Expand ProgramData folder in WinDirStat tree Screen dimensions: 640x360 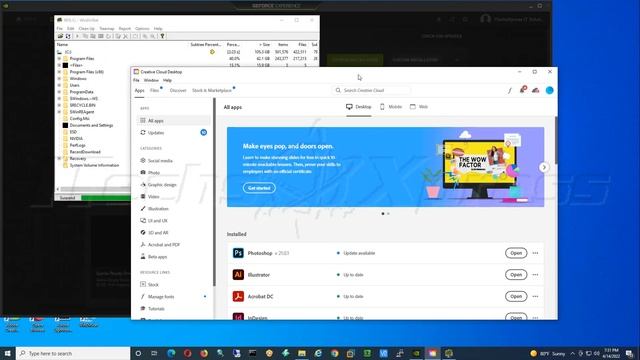(59, 92)
